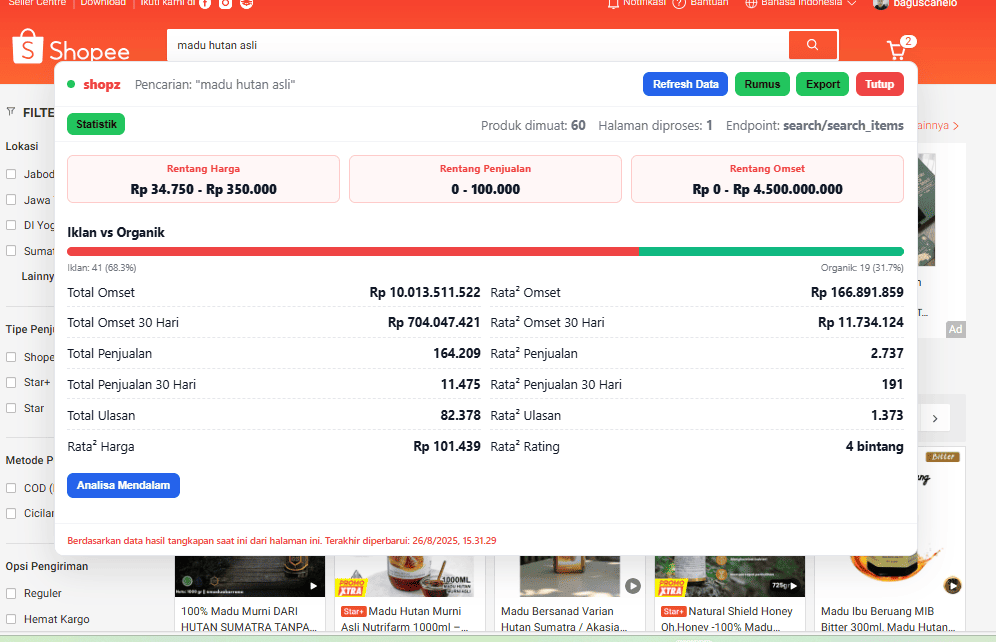Play video on Madu Ibu Beruang product
This screenshot has width=996, height=642.
[x=952, y=585]
